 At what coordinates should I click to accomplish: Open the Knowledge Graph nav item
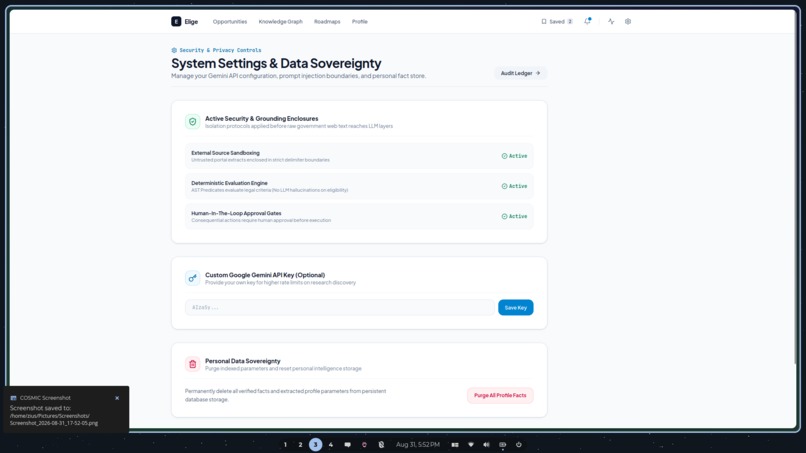pos(281,22)
